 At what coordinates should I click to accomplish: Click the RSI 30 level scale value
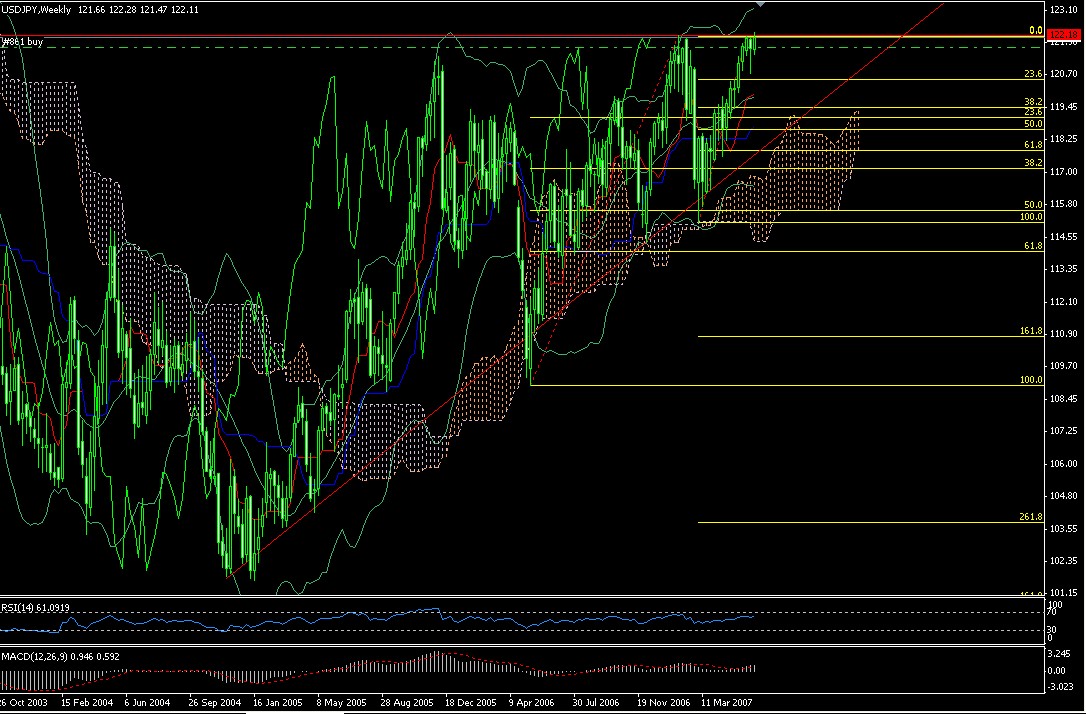pos(1052,630)
